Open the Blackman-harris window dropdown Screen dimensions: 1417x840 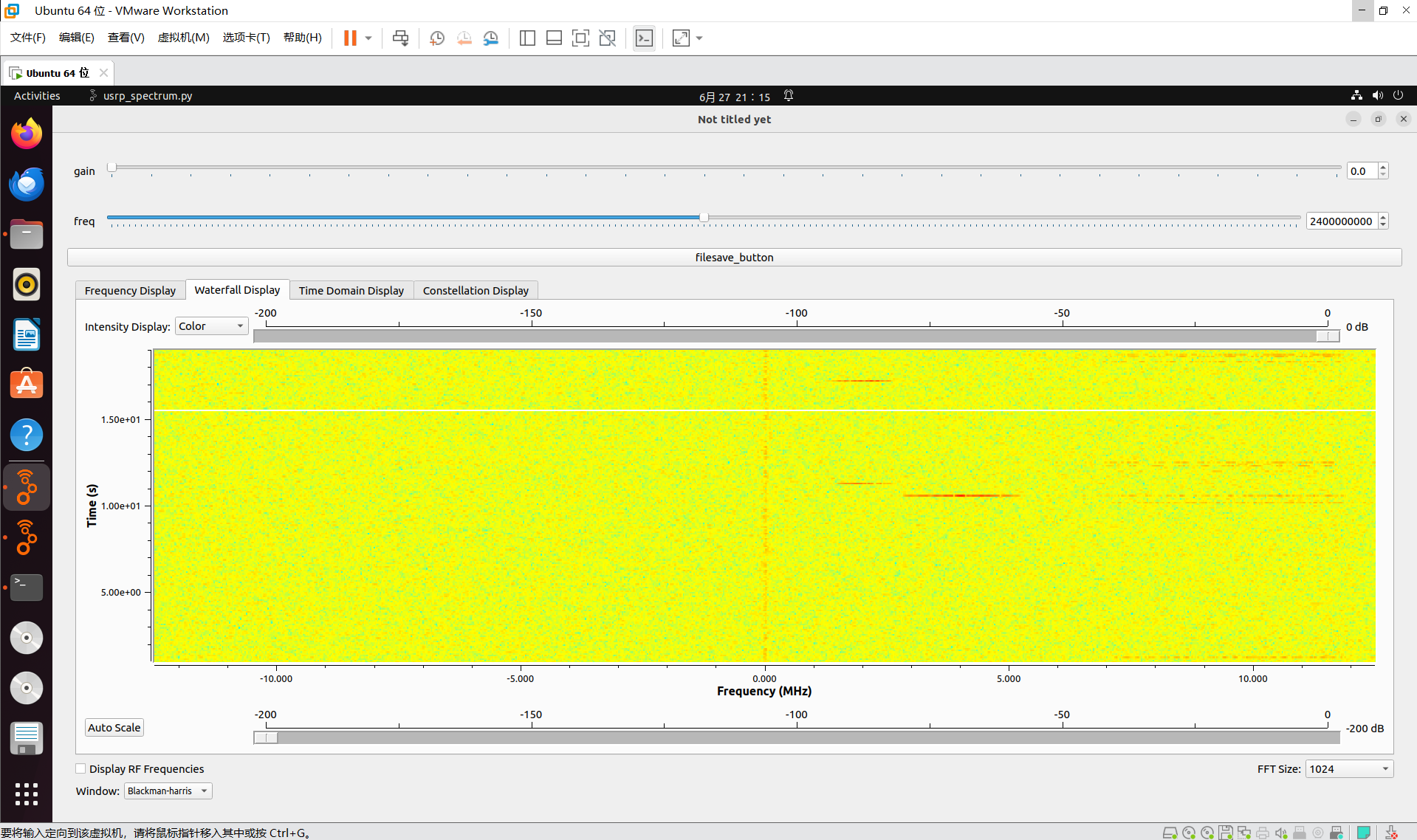(168, 791)
